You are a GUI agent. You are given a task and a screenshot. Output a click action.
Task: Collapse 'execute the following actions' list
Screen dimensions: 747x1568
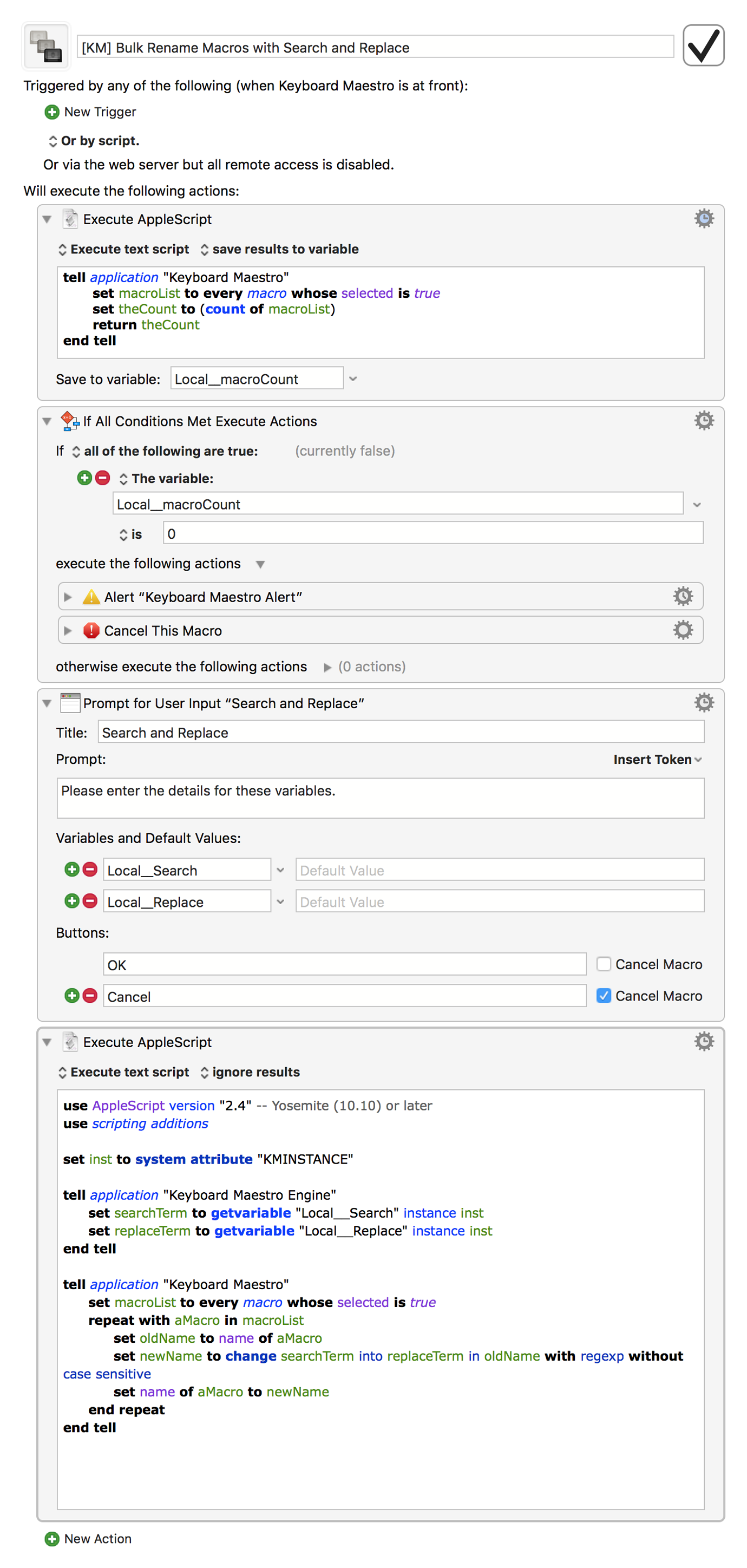[260, 564]
